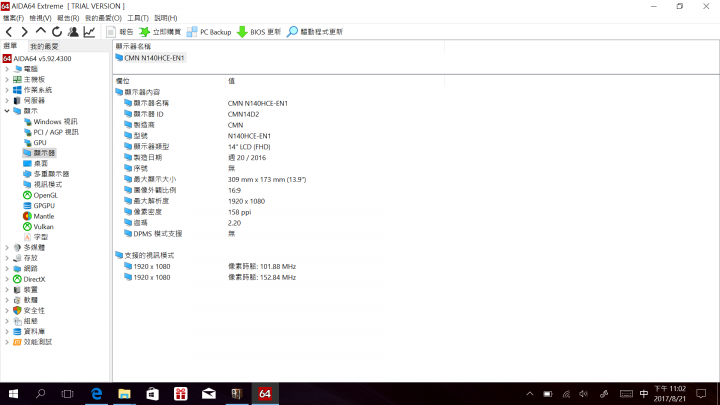Select the 多重顯示器 tree item
This screenshot has height=405, width=720.
click(51, 174)
